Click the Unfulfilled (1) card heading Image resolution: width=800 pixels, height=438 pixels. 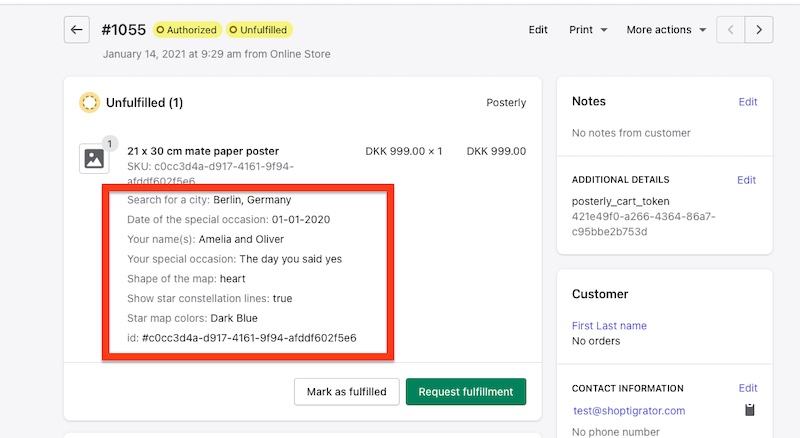(x=144, y=103)
